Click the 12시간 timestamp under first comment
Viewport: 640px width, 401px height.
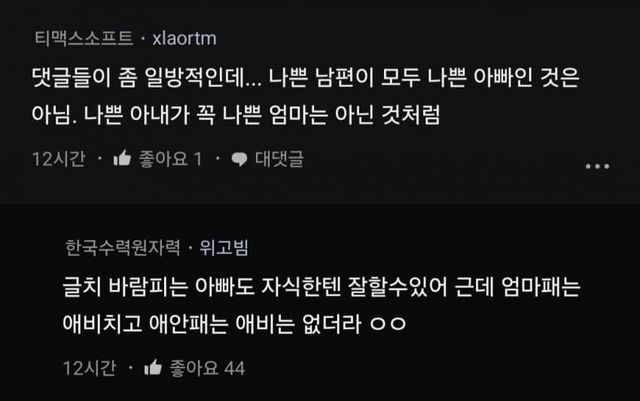click(x=59, y=159)
